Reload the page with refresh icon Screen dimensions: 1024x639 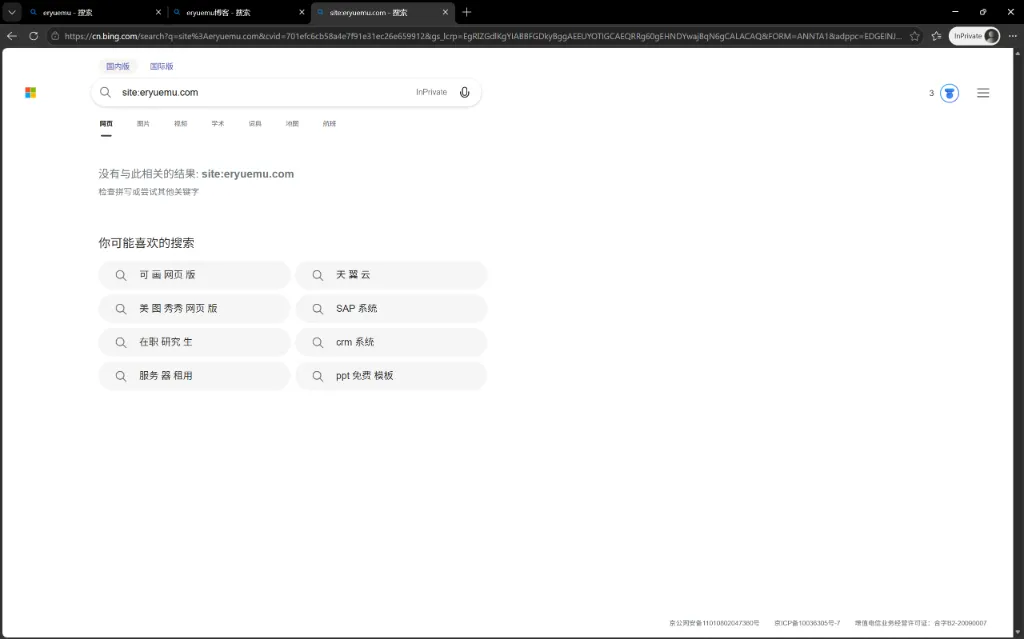[x=33, y=36]
